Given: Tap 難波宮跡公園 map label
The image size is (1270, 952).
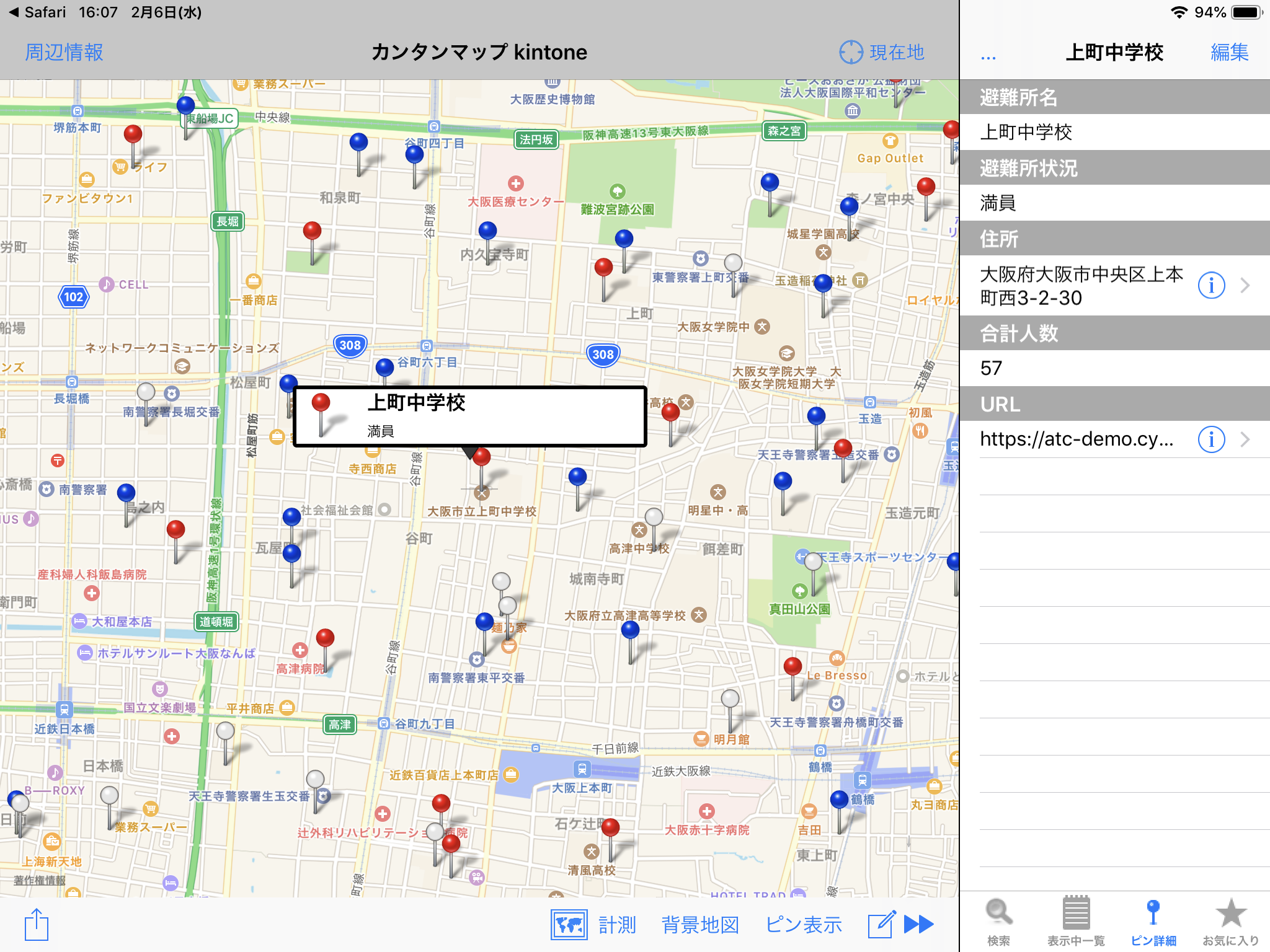Looking at the screenshot, I should click(x=617, y=209).
